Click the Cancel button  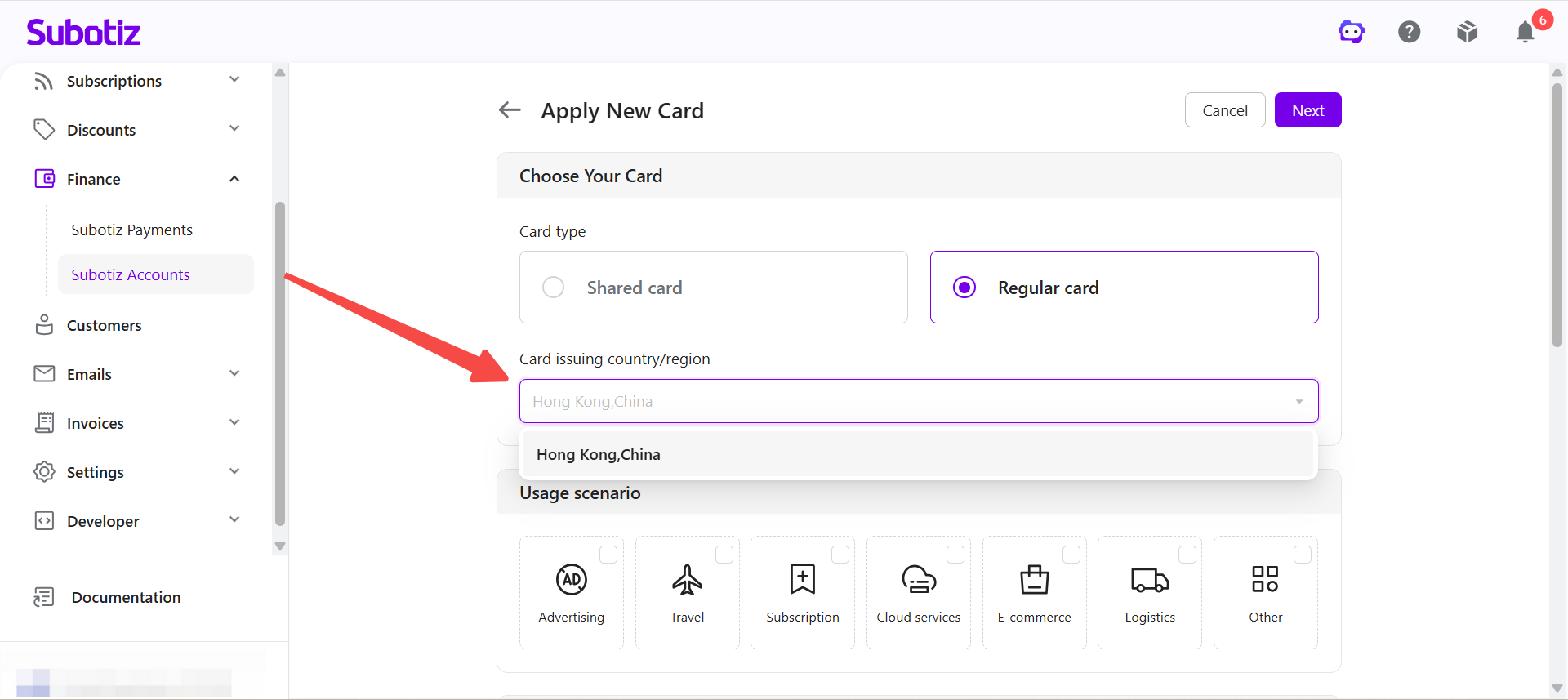[x=1225, y=110]
